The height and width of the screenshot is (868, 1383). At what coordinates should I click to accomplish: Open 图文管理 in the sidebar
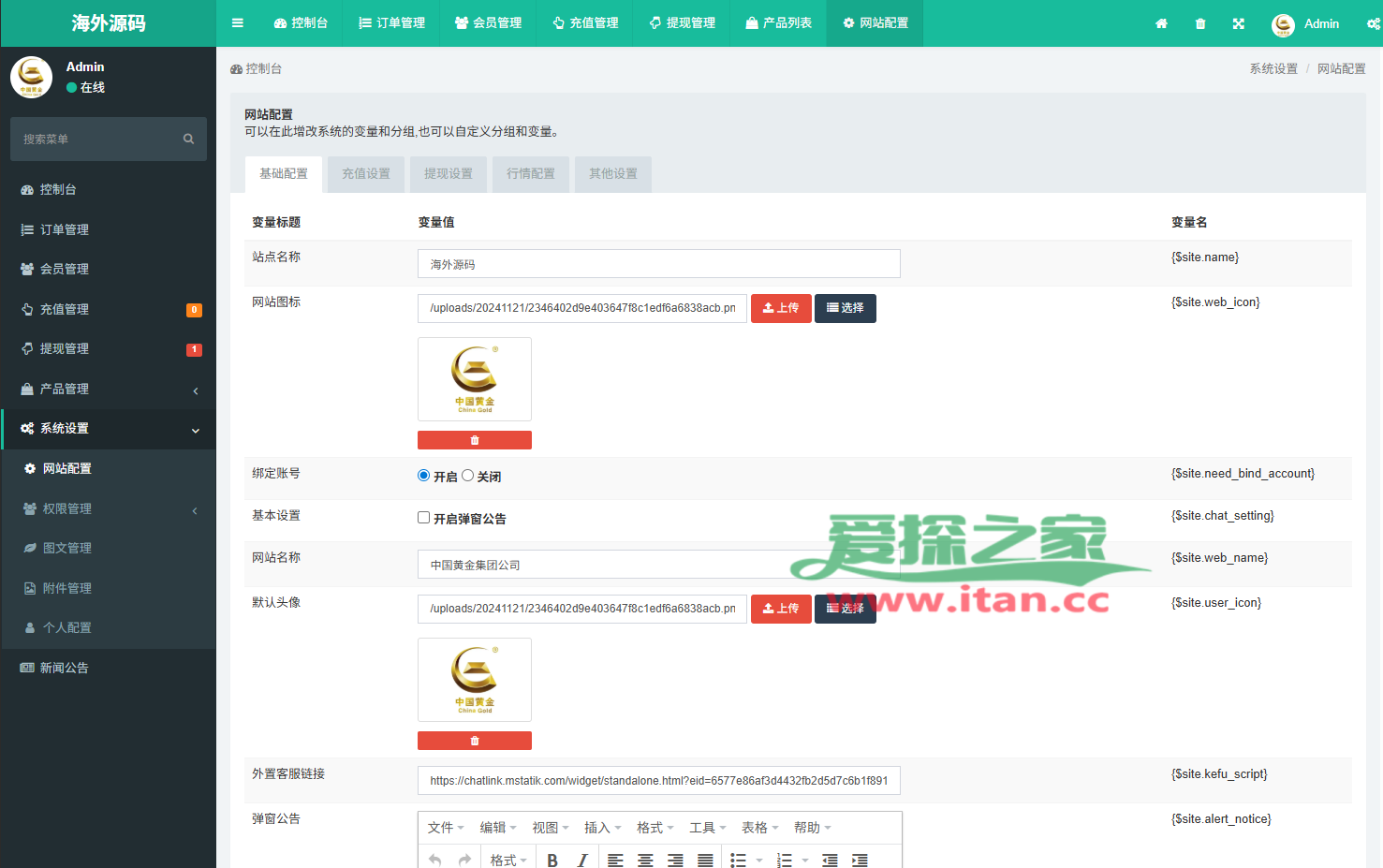click(109, 548)
